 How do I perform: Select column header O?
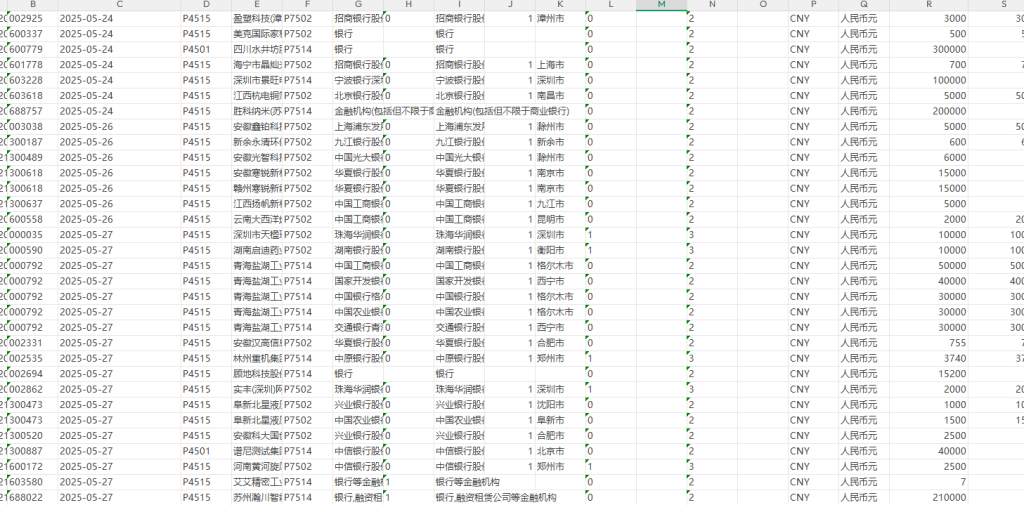point(763,5)
